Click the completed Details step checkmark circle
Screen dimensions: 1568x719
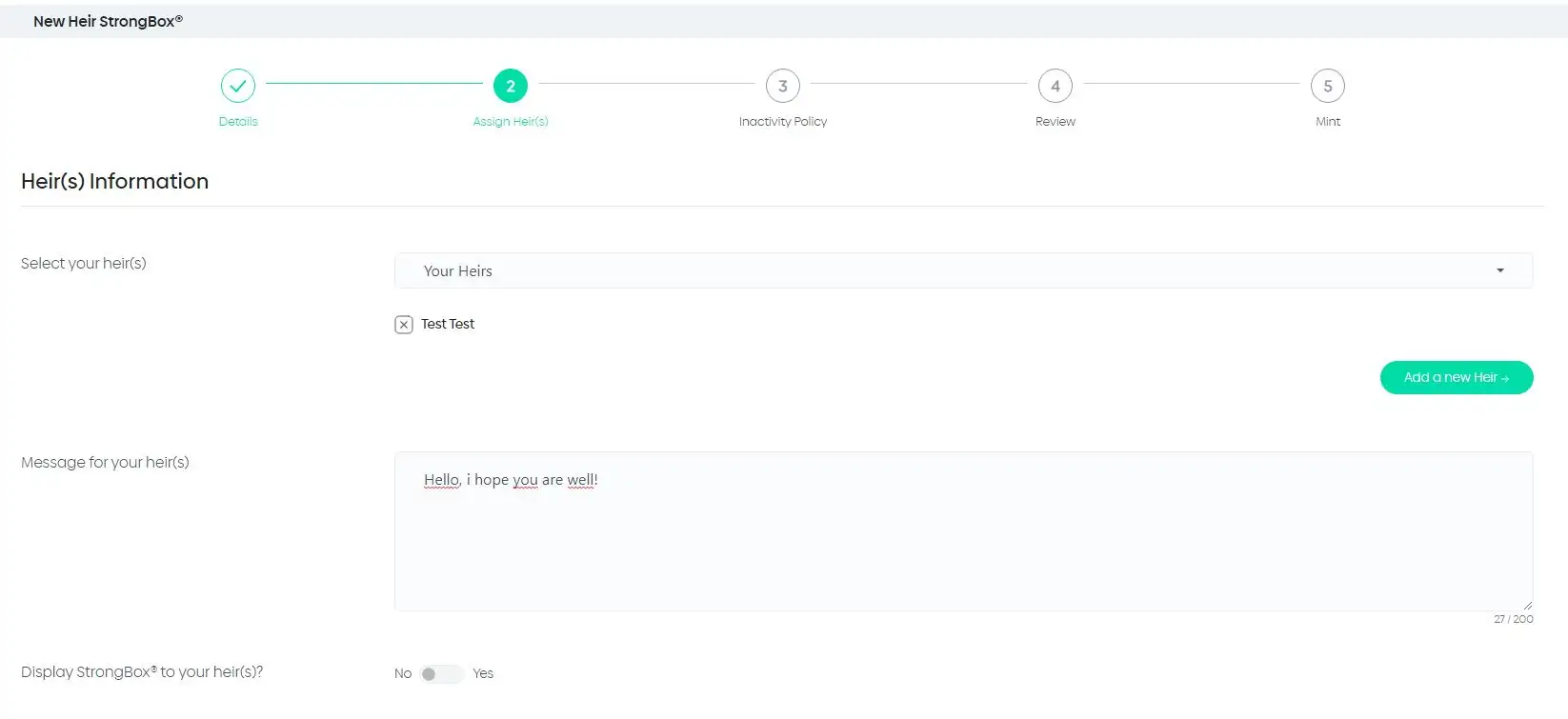pos(238,86)
